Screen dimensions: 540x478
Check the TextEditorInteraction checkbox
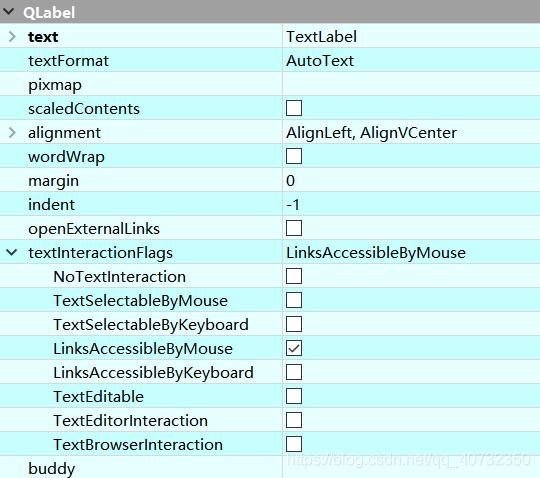point(294,420)
